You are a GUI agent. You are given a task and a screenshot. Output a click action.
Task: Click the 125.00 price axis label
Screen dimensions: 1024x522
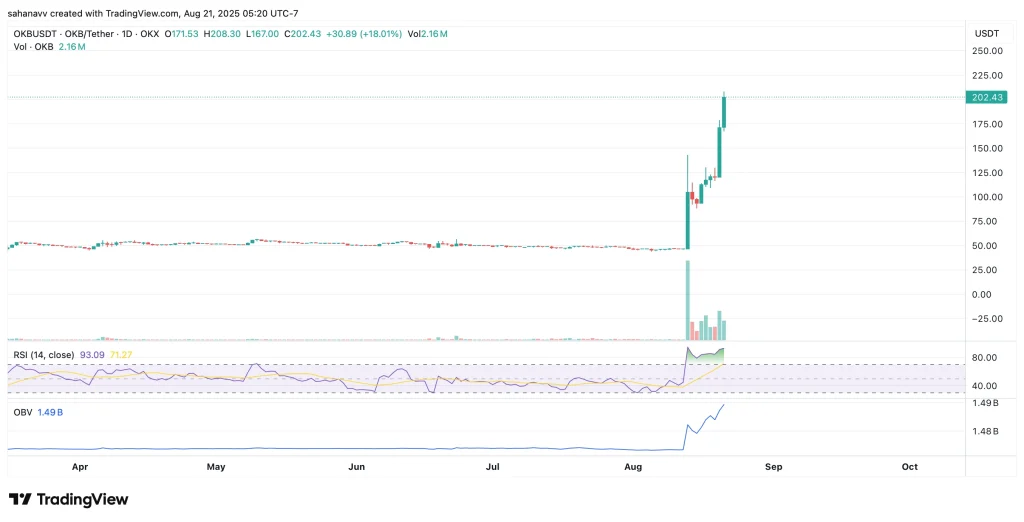(987, 173)
